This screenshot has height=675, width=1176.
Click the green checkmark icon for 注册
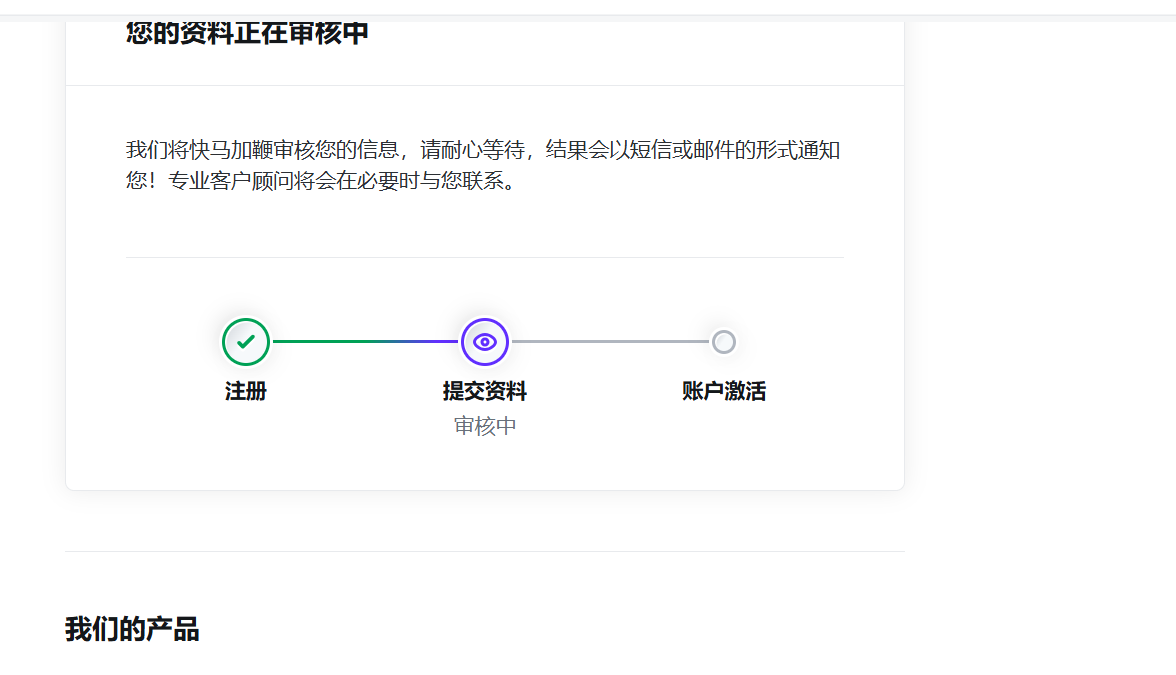246,342
